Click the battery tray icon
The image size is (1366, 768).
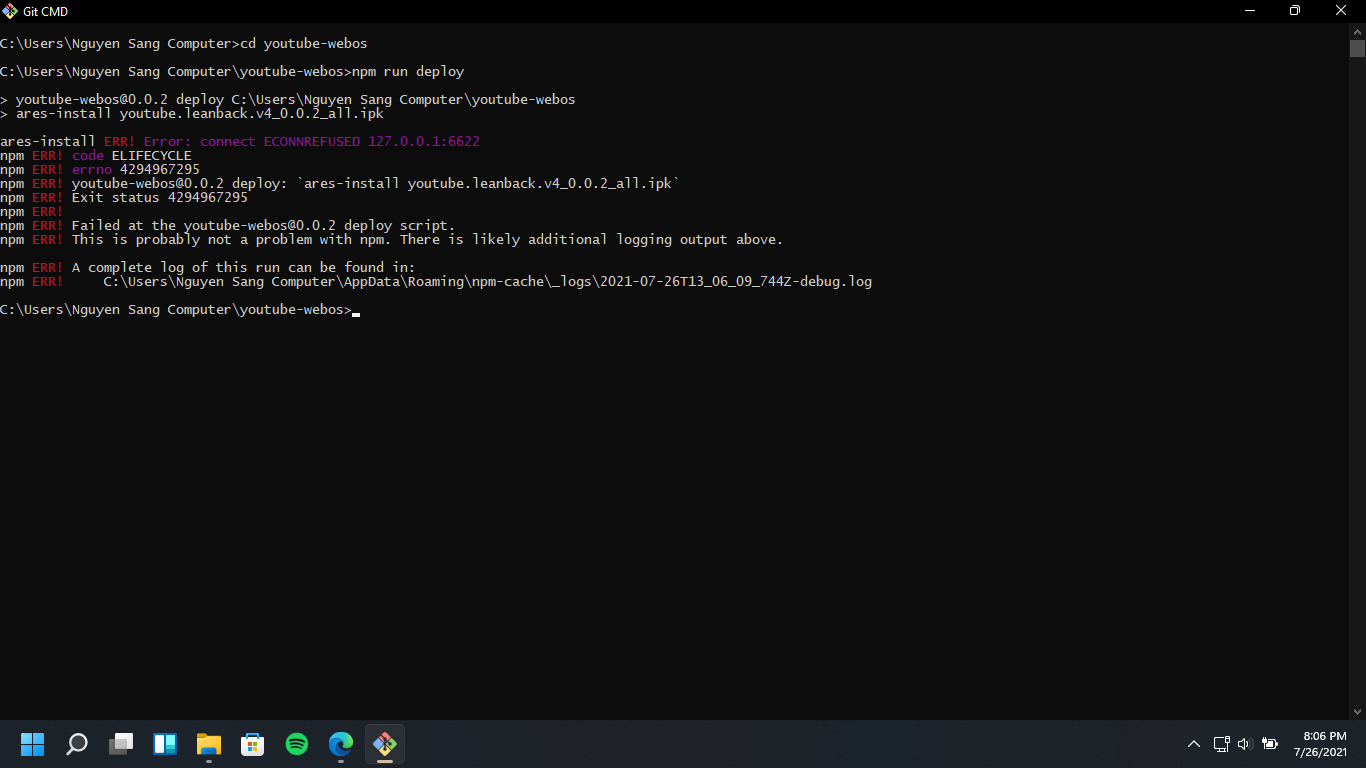click(1270, 744)
